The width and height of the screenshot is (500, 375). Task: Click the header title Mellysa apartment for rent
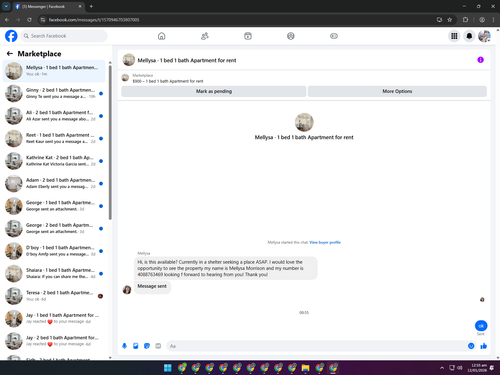[187, 60]
